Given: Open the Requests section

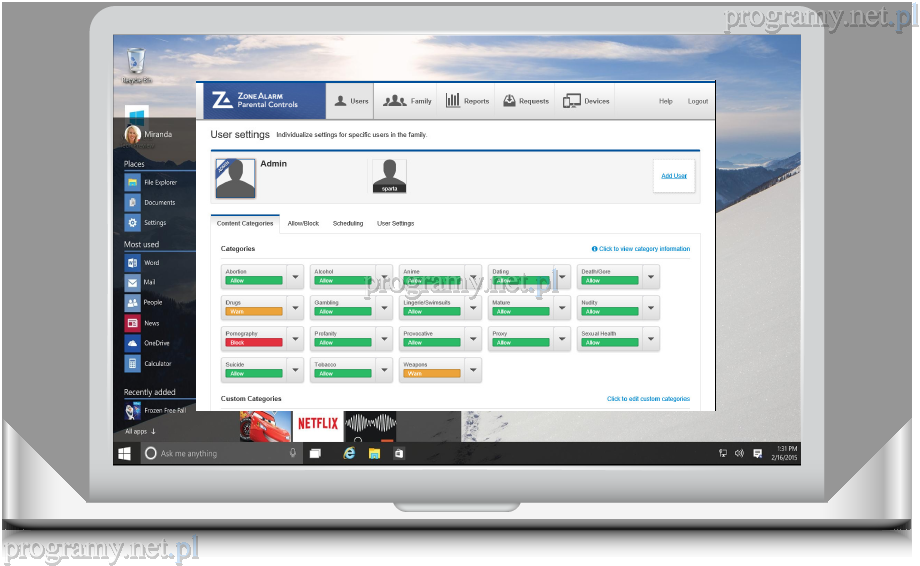Looking at the screenshot, I should click(x=526, y=101).
